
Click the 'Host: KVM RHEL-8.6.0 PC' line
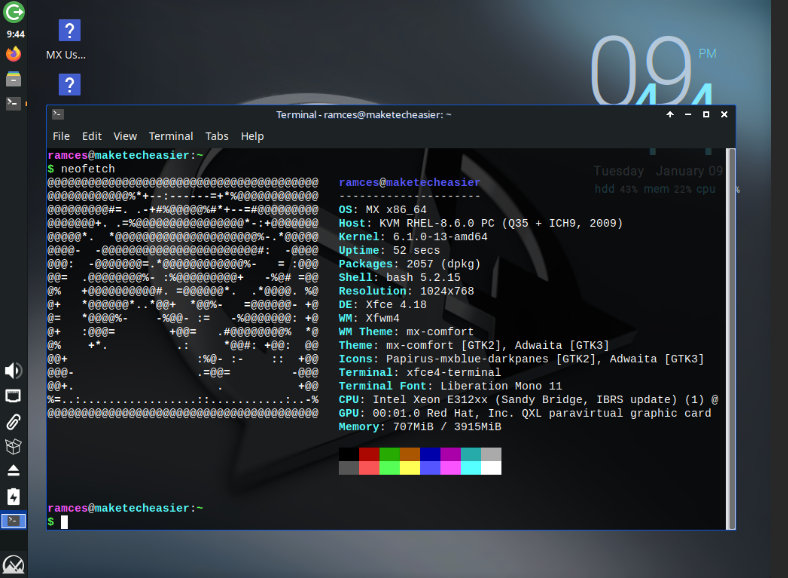[x=480, y=223]
